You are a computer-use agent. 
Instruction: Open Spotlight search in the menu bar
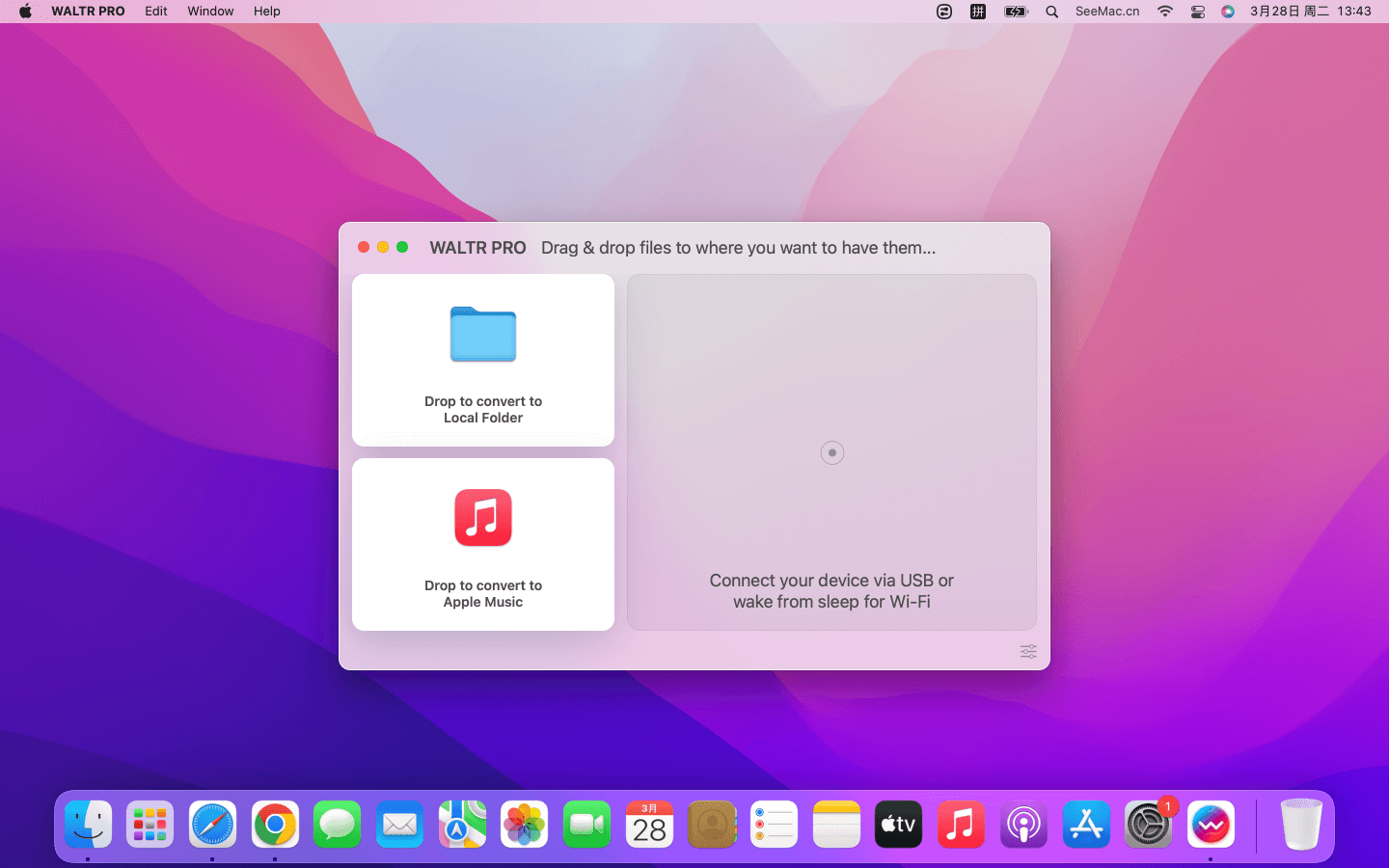point(1051,12)
